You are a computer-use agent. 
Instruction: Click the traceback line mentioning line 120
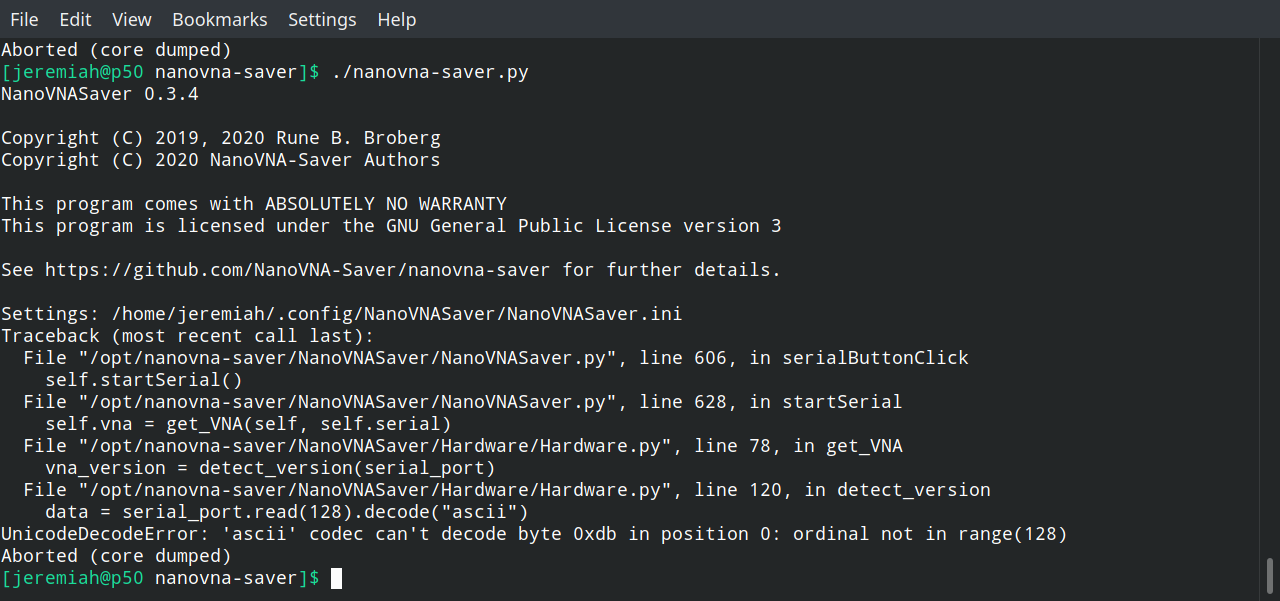507,490
